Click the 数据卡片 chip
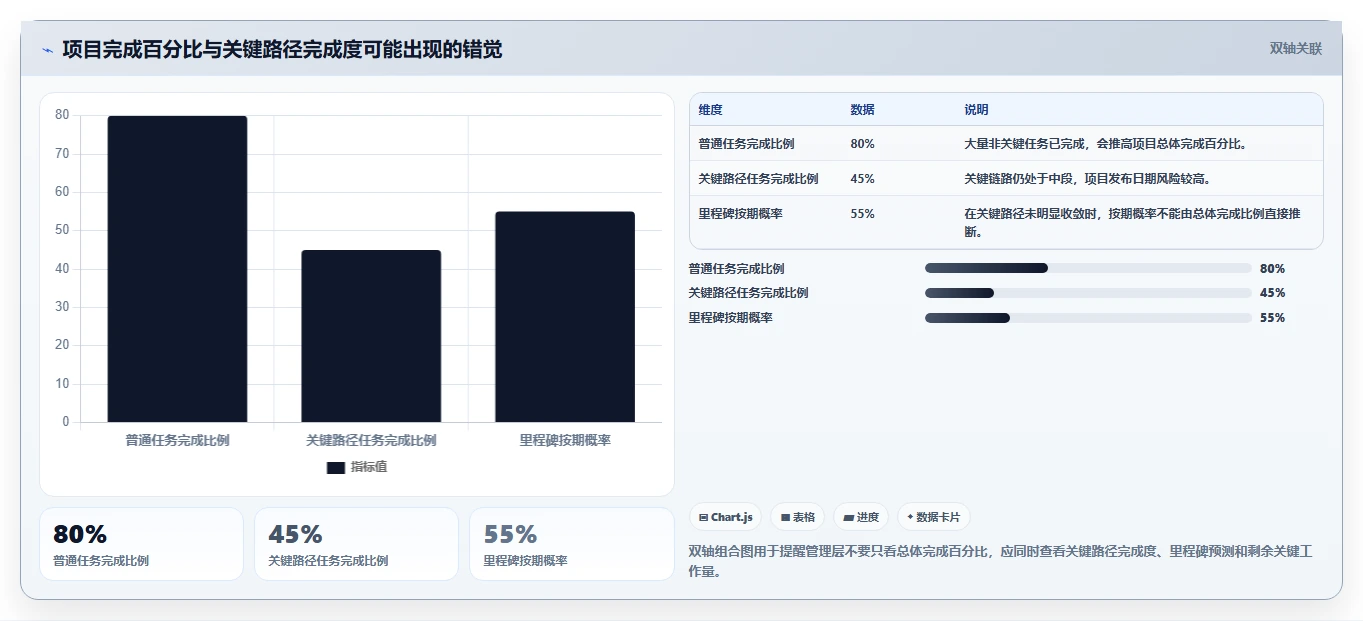This screenshot has width=1363, height=621. coord(933,517)
